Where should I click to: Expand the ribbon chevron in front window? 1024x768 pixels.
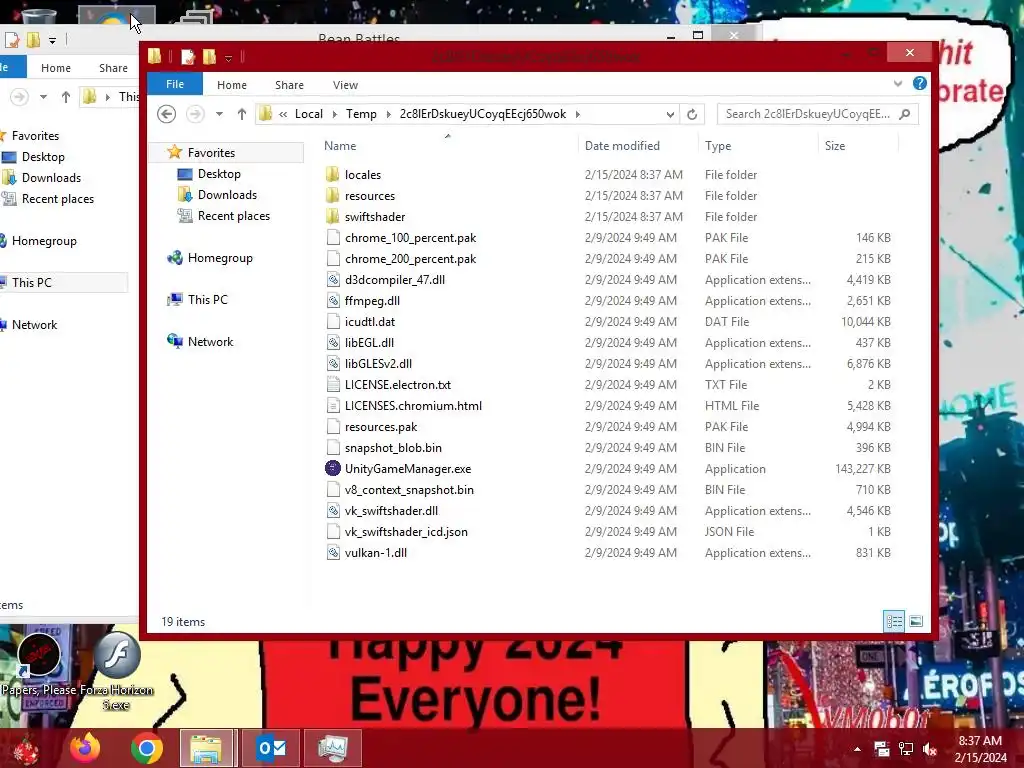point(898,84)
